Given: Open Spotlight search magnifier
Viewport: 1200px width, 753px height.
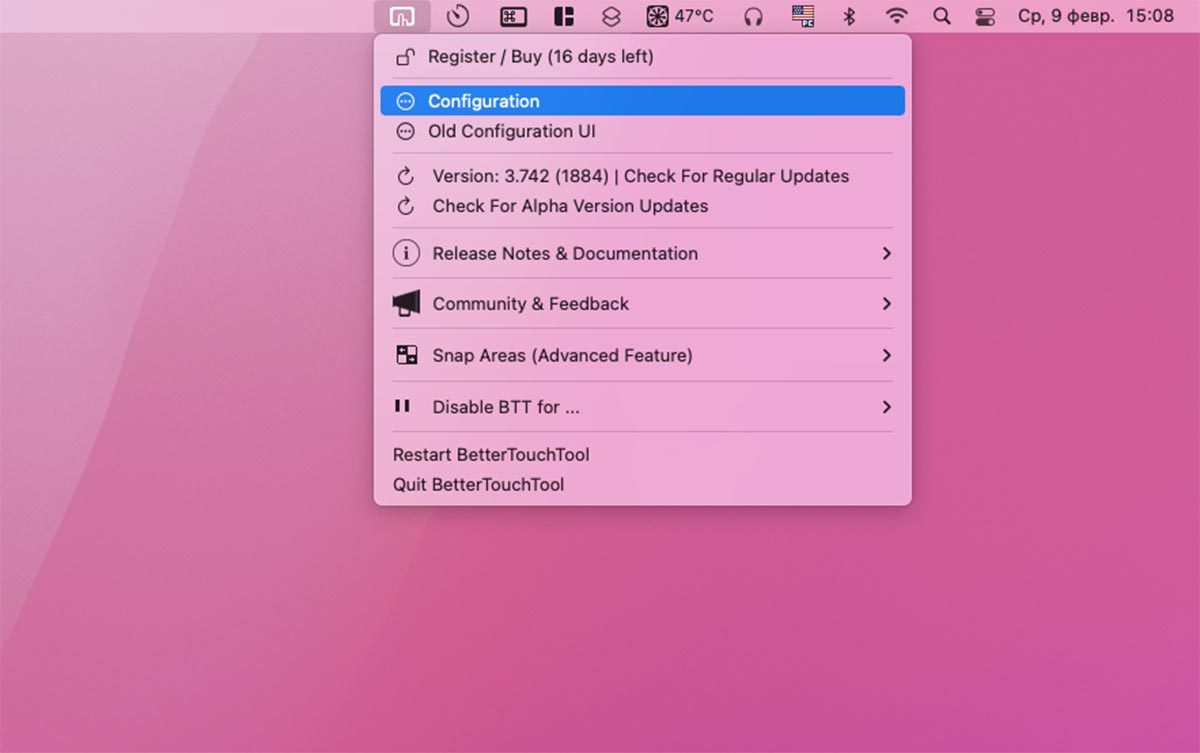Looking at the screenshot, I should coord(941,16).
